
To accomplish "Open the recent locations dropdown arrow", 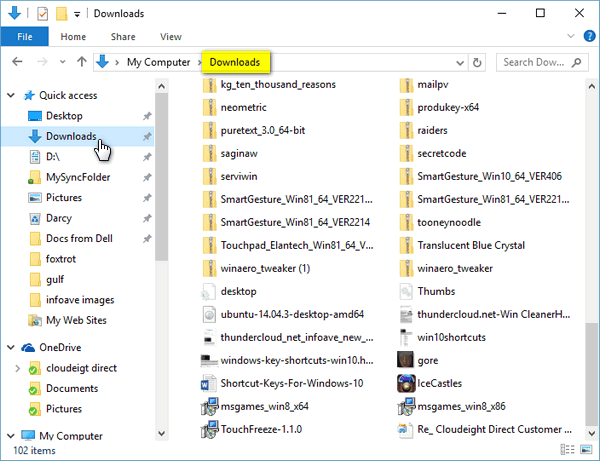I will [x=62, y=62].
